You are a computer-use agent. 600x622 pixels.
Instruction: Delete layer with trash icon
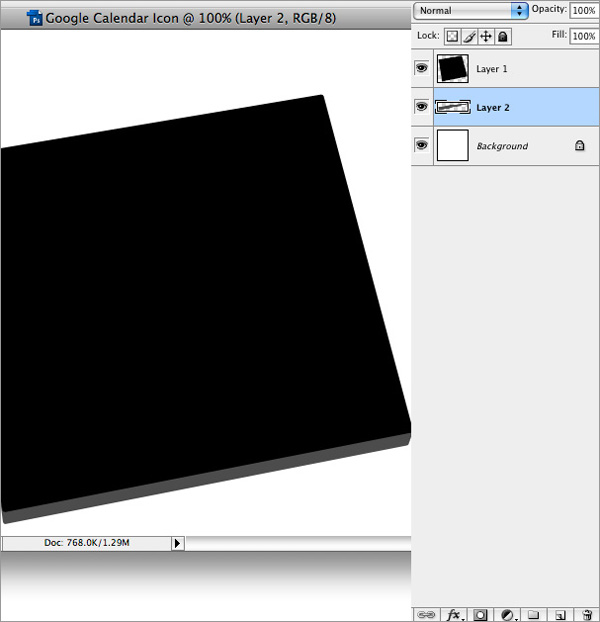click(587, 615)
